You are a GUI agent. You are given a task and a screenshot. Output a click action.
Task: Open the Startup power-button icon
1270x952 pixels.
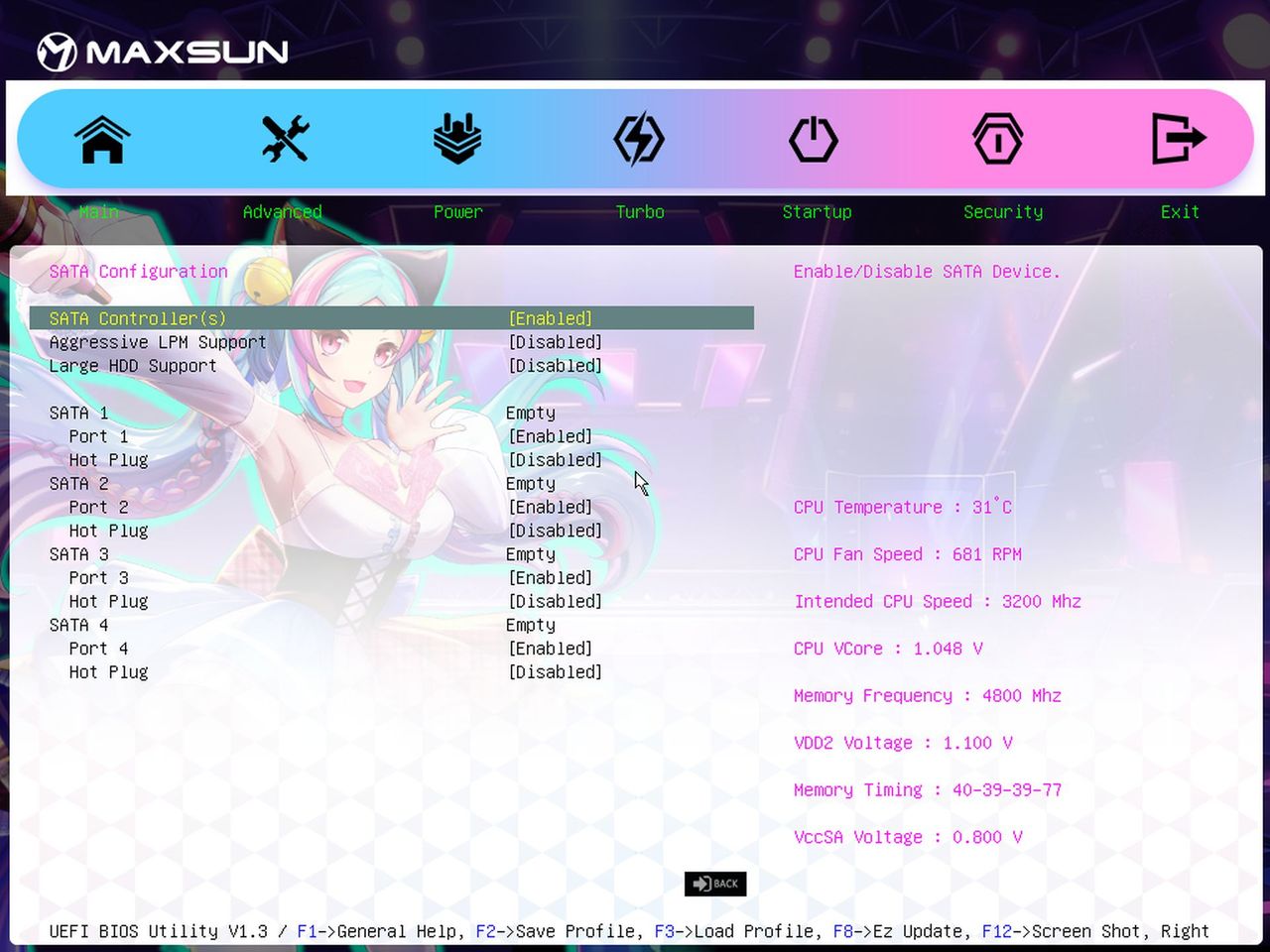(814, 139)
